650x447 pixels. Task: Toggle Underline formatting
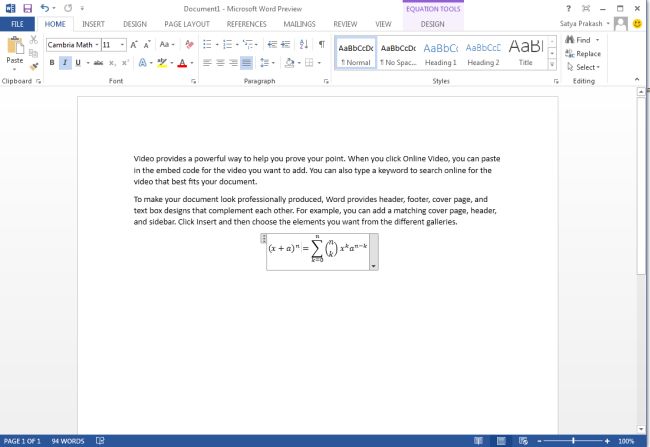coord(78,63)
